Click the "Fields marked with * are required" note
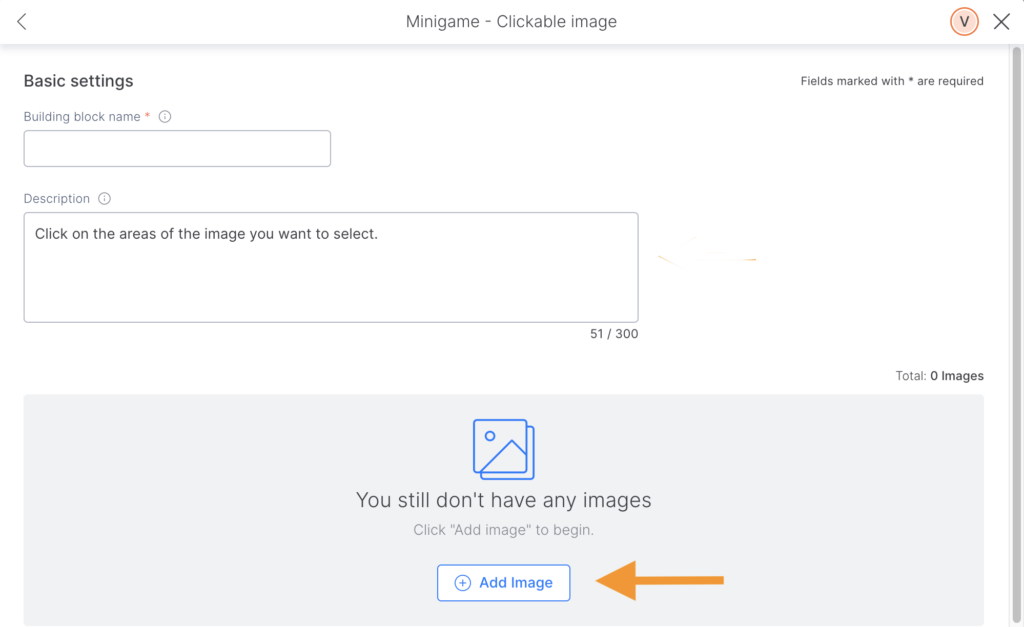 [892, 81]
